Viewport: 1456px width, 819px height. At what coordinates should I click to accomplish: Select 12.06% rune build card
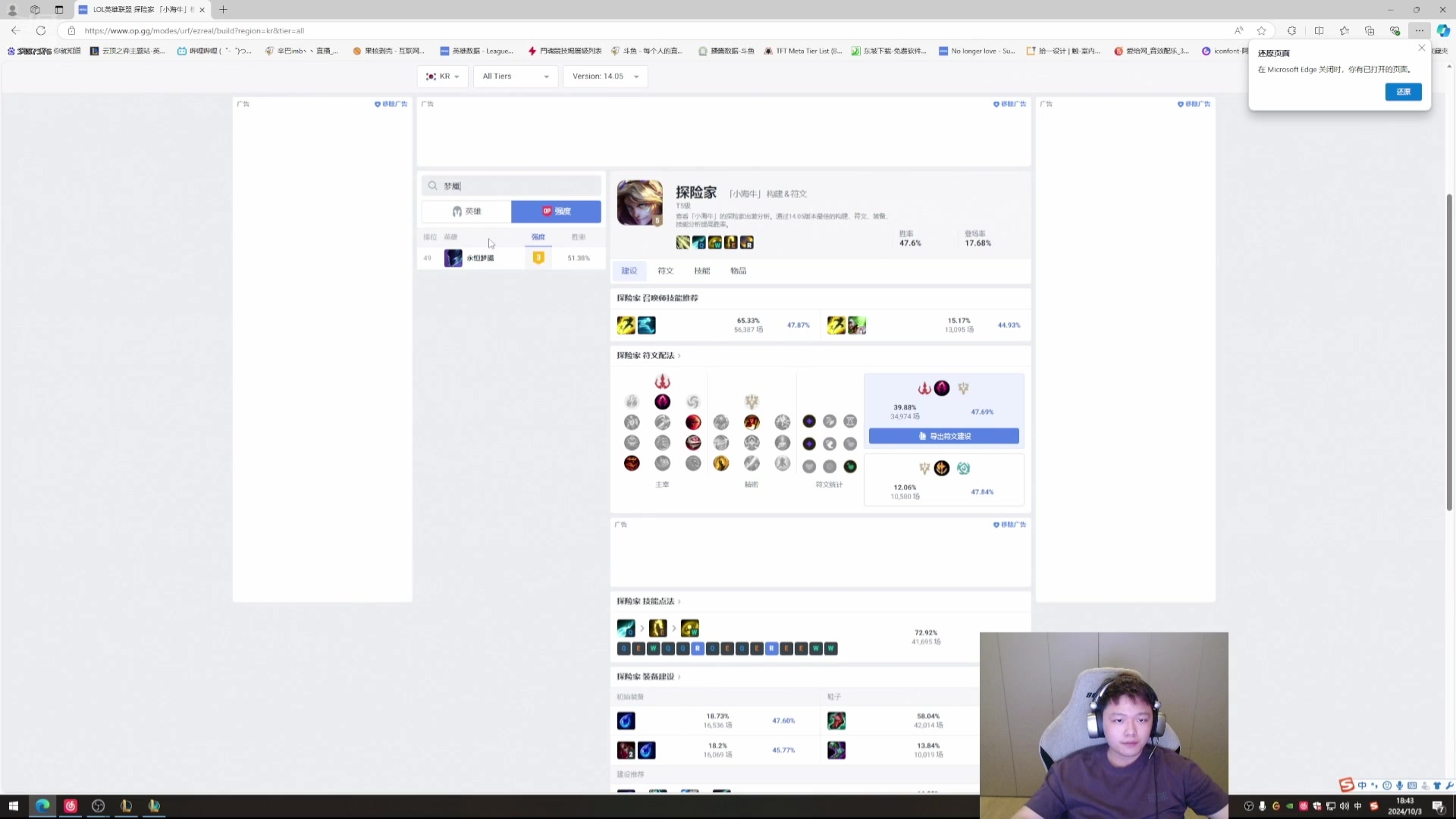(x=943, y=480)
